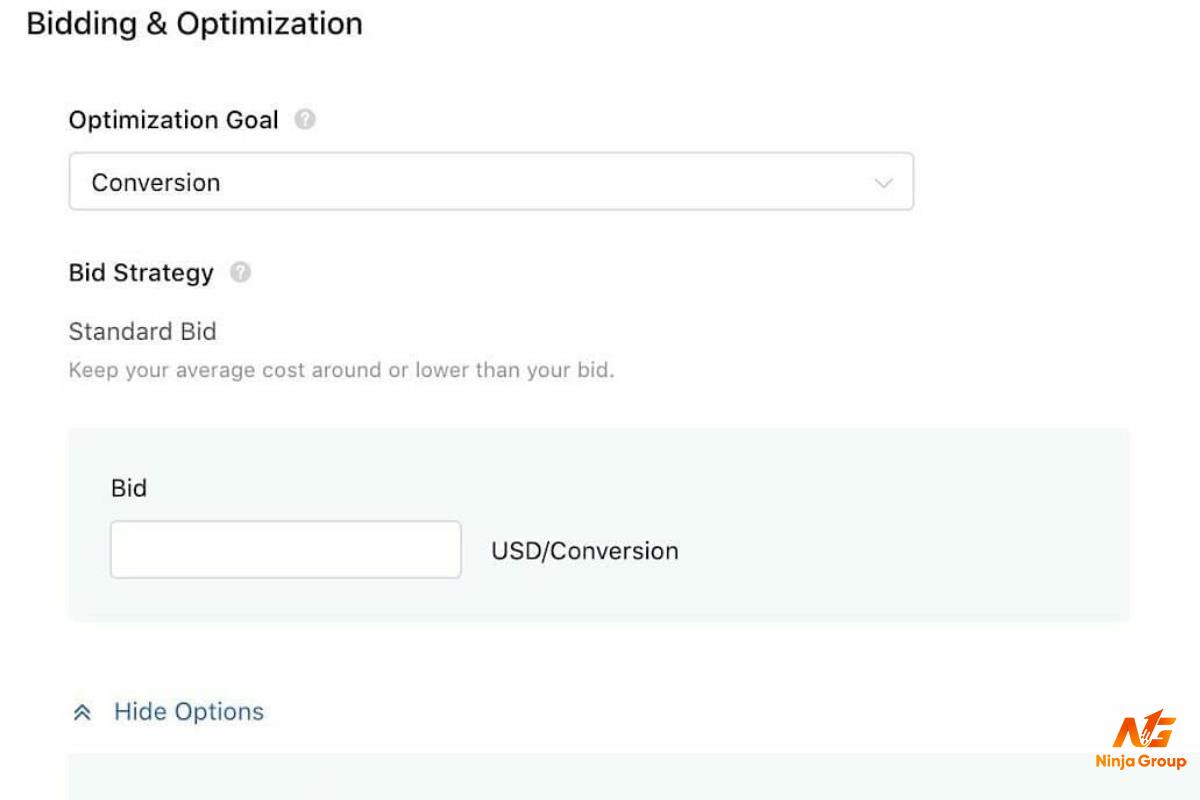This screenshot has width=1200, height=800.
Task: Click the dropdown chevron arrow in Conversion box
Action: pyautogui.click(x=884, y=183)
